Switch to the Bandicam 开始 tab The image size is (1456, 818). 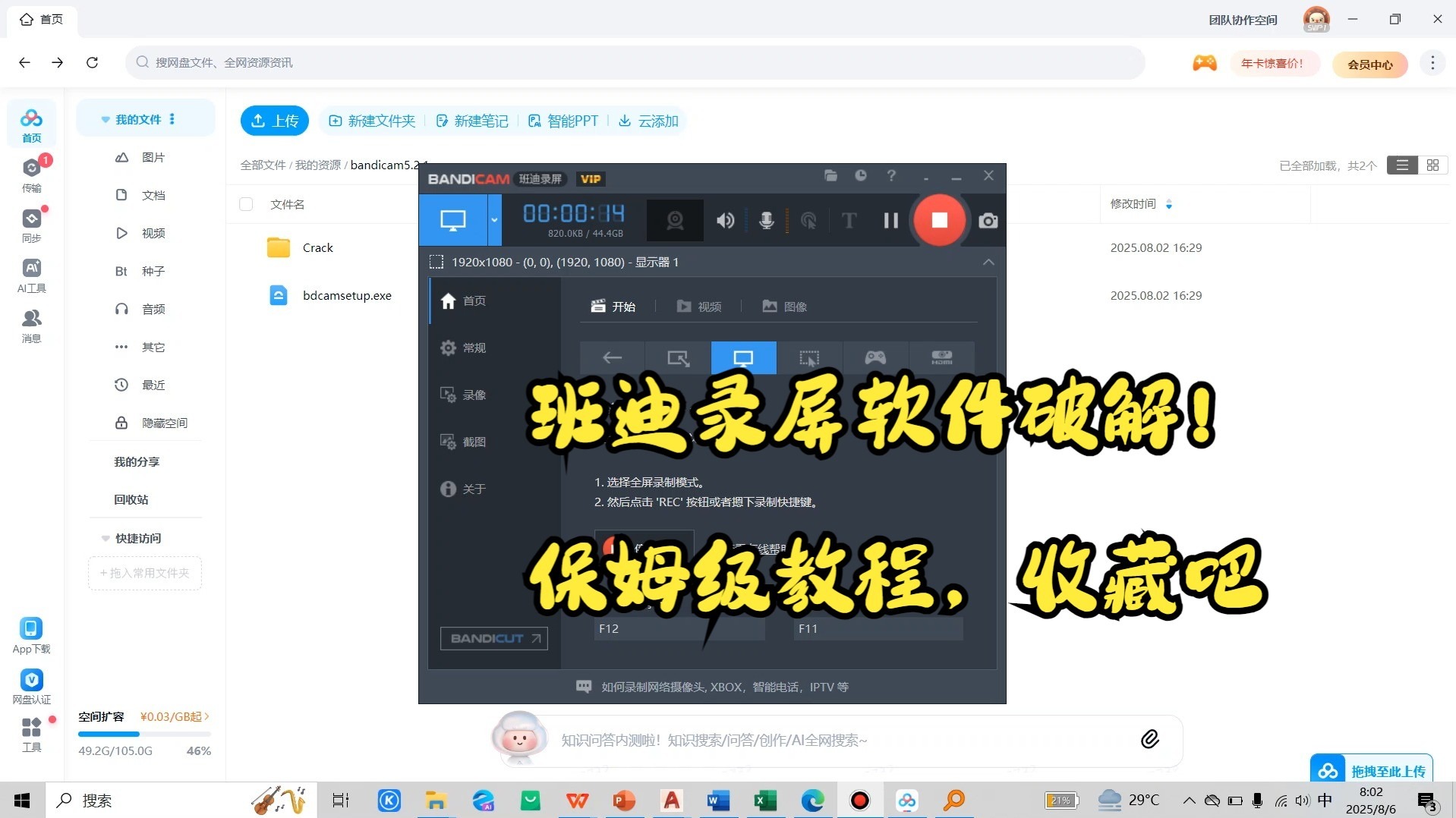pos(613,307)
